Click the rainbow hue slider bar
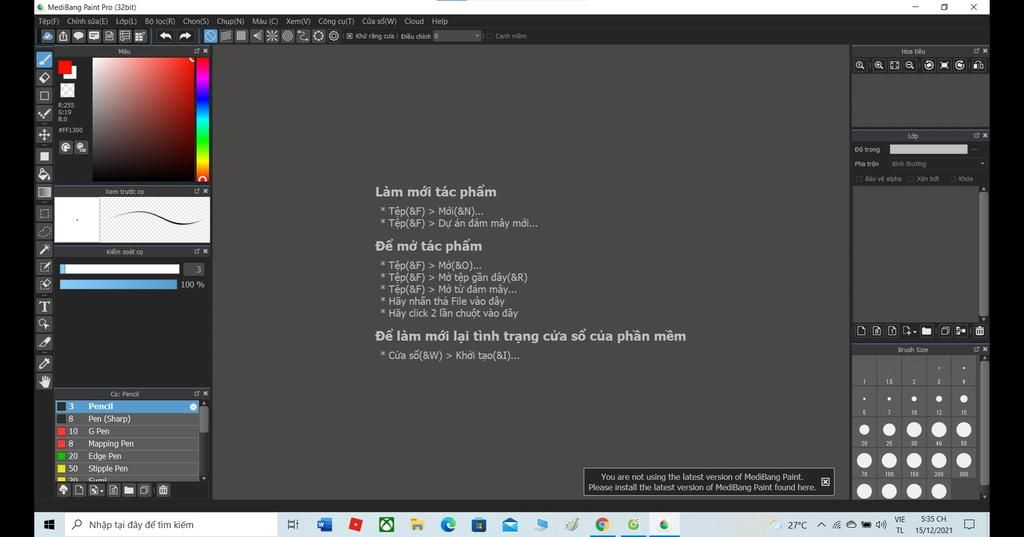Image resolution: width=1024 pixels, height=537 pixels. (203, 119)
